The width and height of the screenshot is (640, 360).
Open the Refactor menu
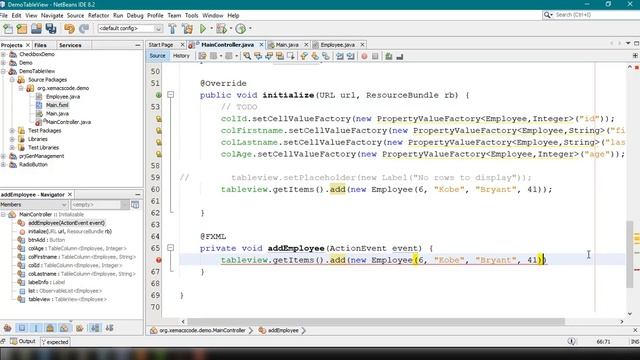[99, 15]
